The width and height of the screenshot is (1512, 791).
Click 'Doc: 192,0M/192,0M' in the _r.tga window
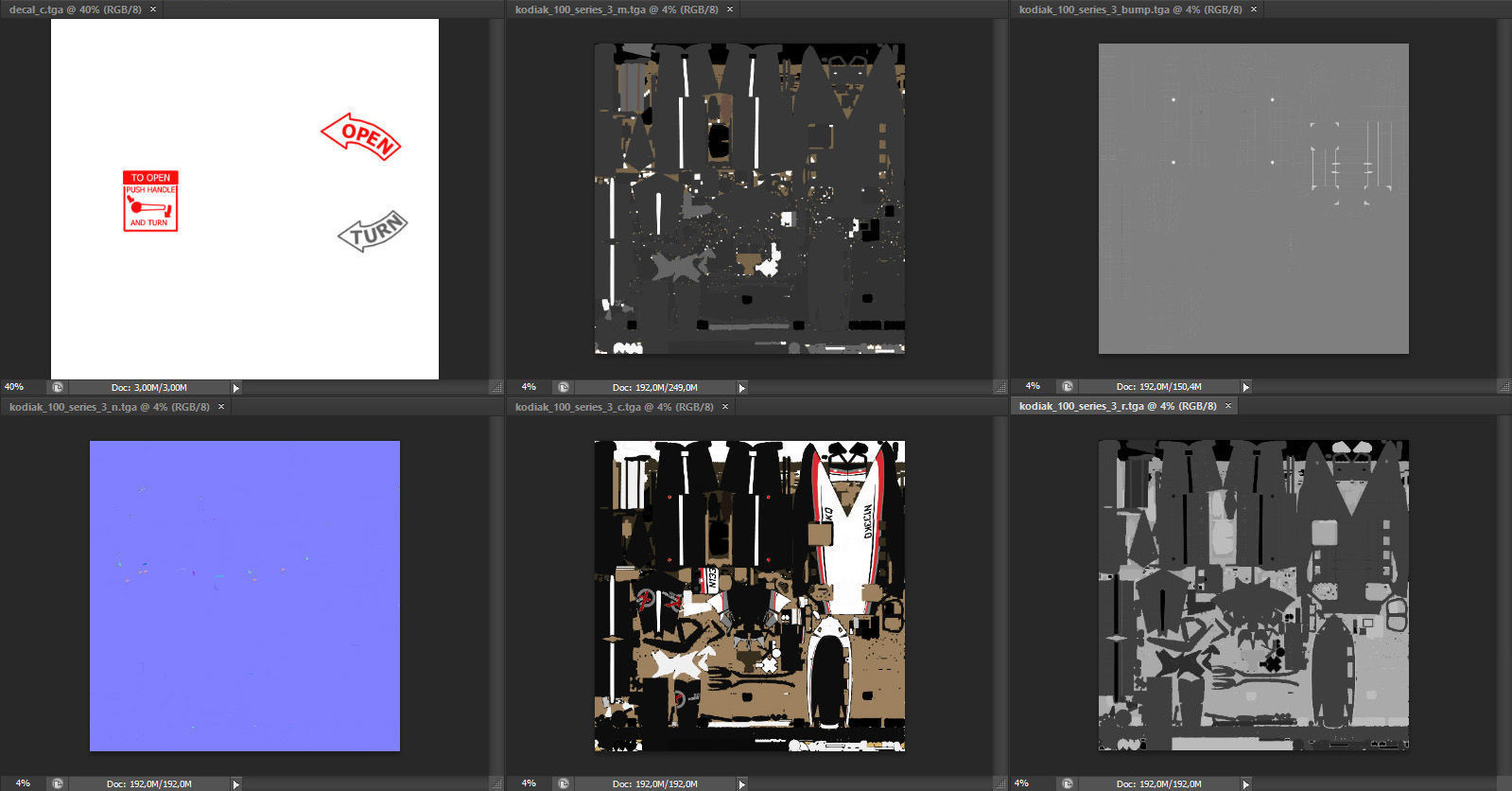[x=1158, y=783]
